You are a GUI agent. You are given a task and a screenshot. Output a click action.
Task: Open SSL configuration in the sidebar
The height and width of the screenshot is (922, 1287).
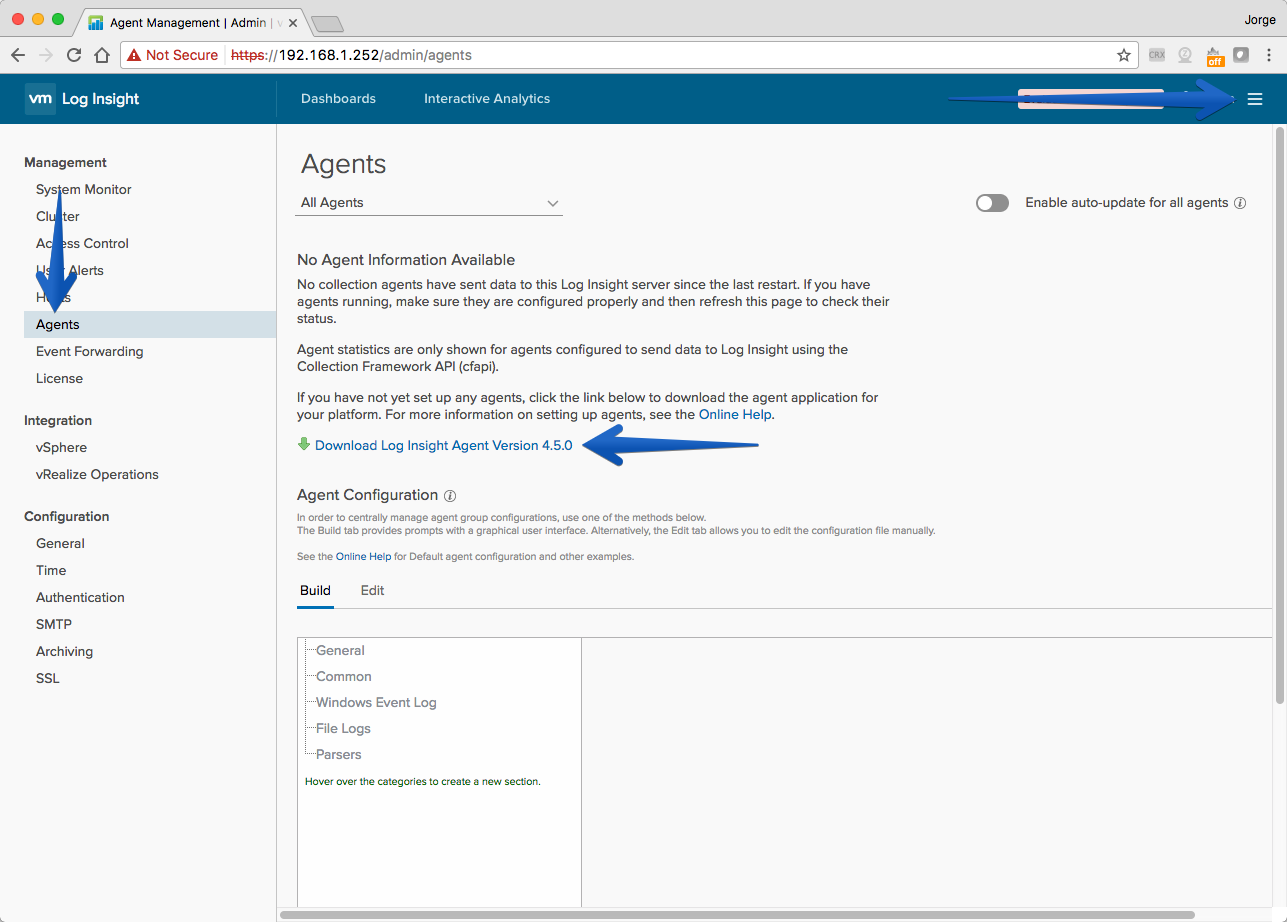(x=48, y=678)
